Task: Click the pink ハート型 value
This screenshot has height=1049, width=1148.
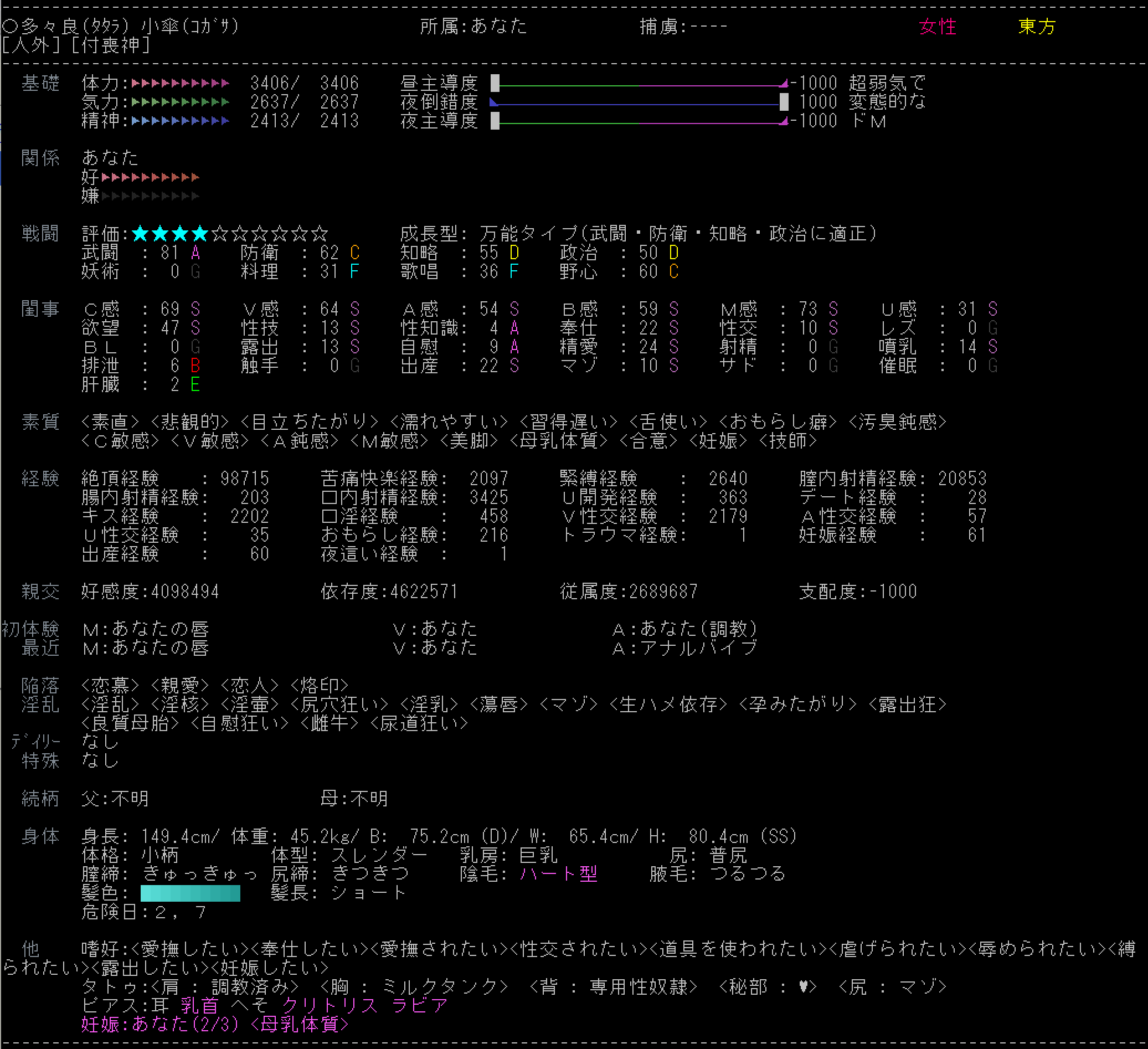Action: 558,873
